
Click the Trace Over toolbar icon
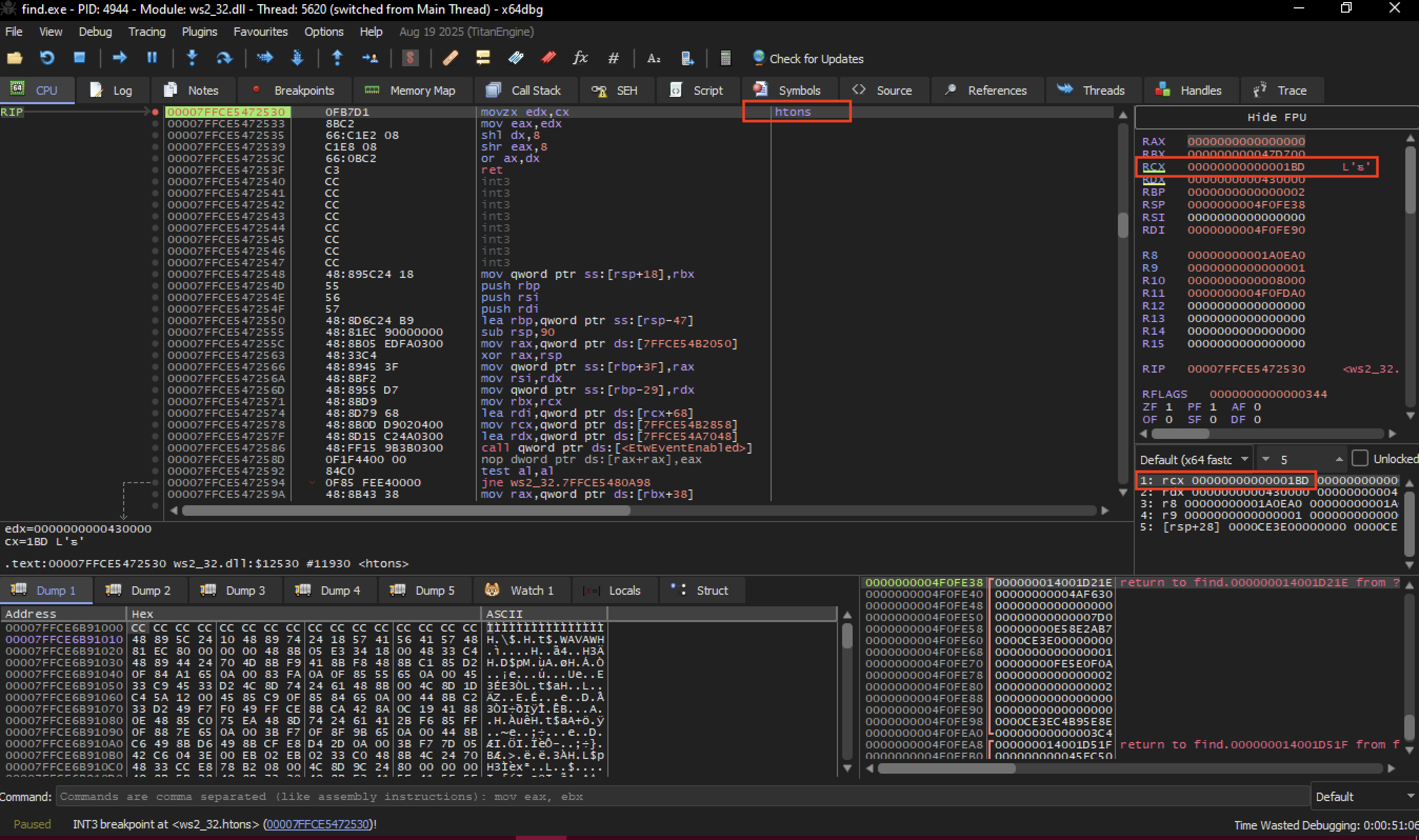click(297, 58)
